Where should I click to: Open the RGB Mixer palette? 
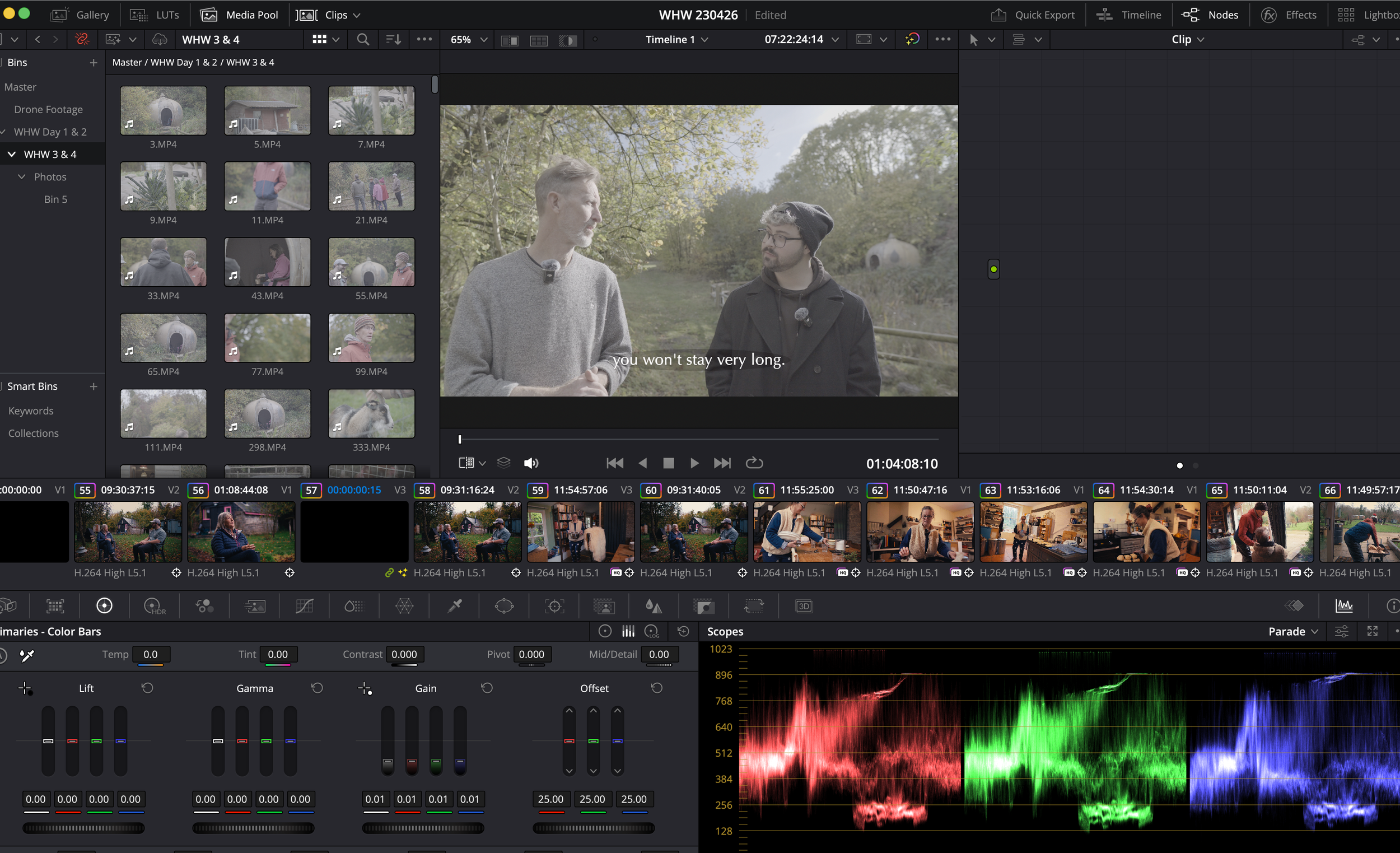pyautogui.click(x=204, y=607)
